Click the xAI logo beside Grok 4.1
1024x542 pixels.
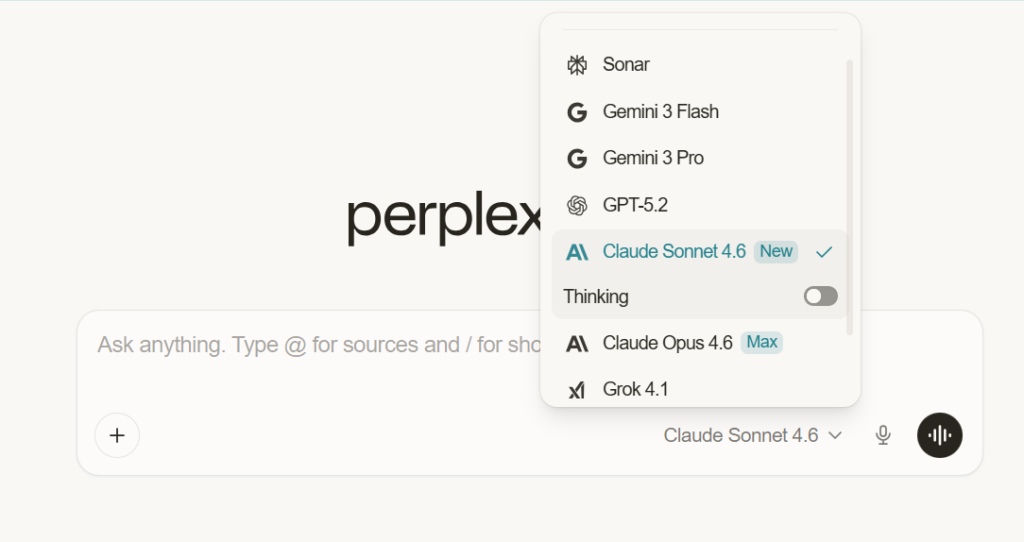point(577,390)
